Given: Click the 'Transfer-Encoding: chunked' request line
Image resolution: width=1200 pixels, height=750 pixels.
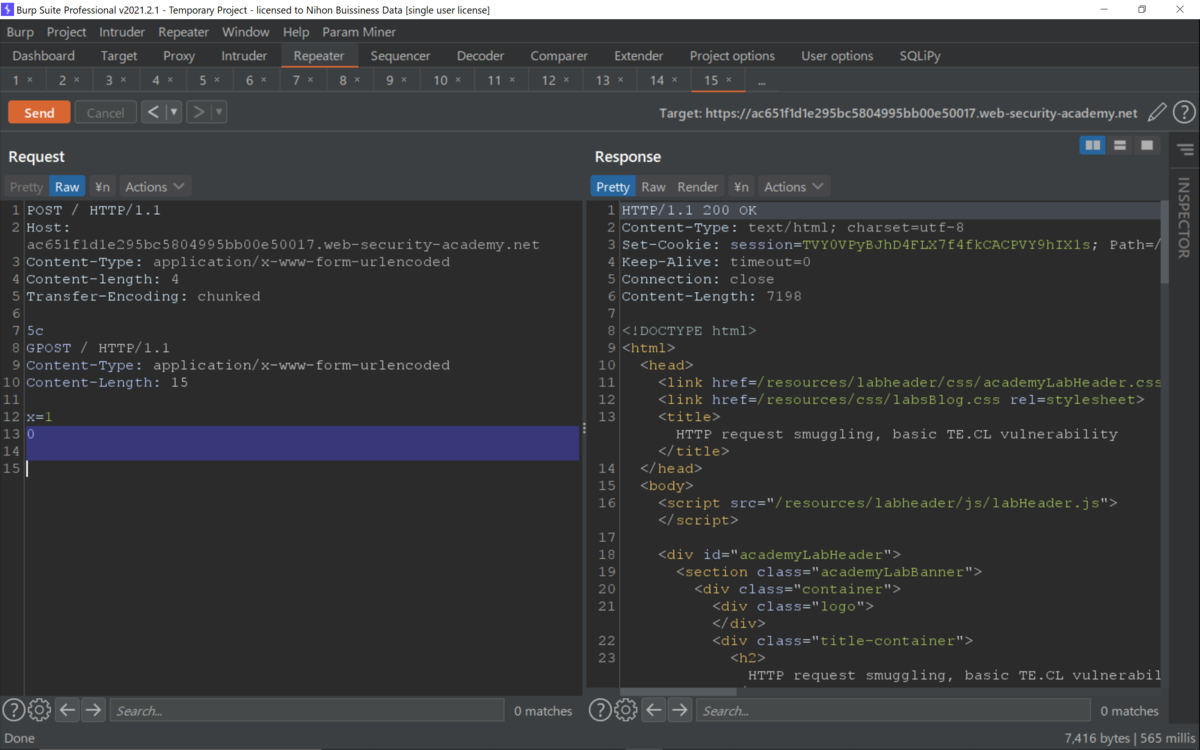Looking at the screenshot, I should pyautogui.click(x=143, y=296).
